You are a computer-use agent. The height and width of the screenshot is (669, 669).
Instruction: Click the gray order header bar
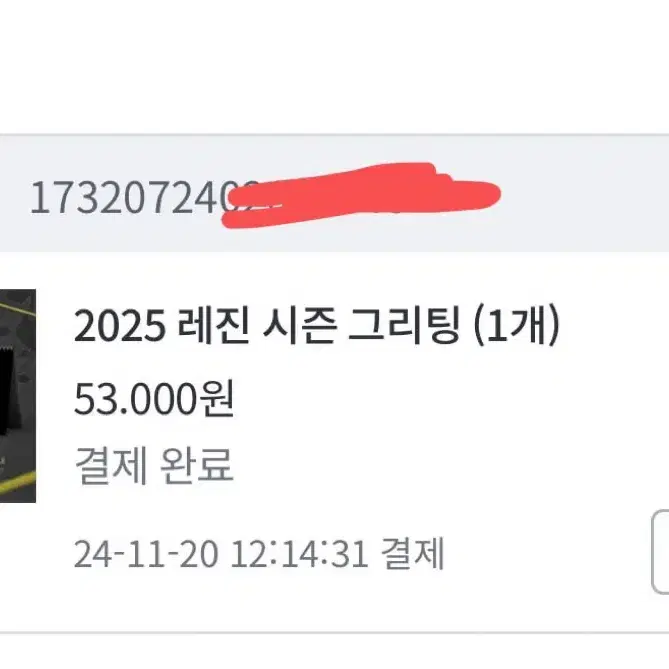pyautogui.click(x=334, y=193)
